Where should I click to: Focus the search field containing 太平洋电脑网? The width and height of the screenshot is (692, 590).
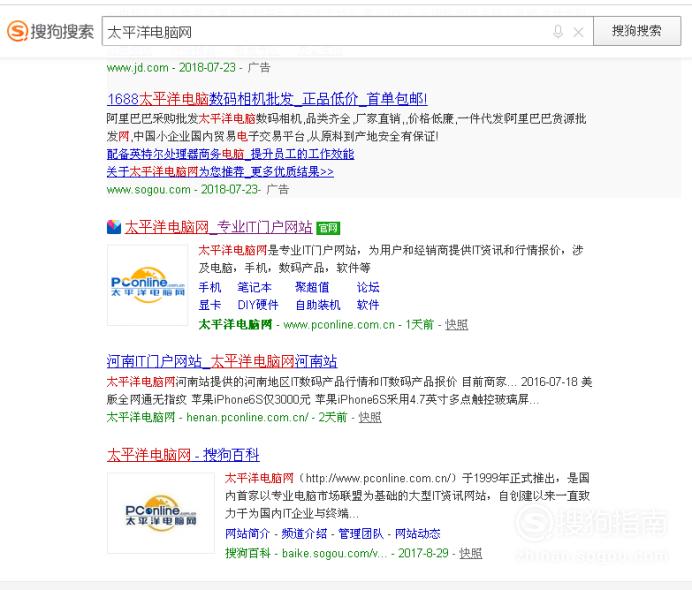(347, 31)
